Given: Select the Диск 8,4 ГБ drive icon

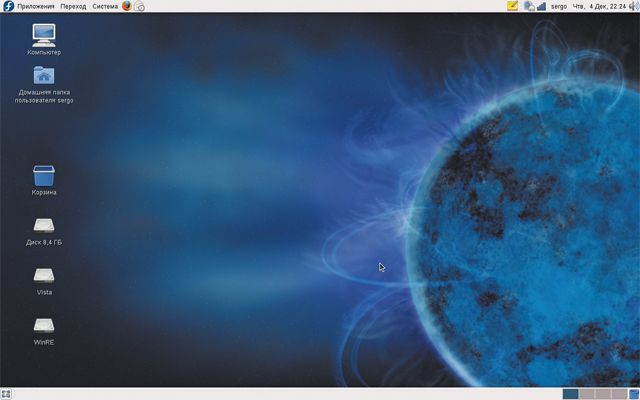Looking at the screenshot, I should 44,226.
